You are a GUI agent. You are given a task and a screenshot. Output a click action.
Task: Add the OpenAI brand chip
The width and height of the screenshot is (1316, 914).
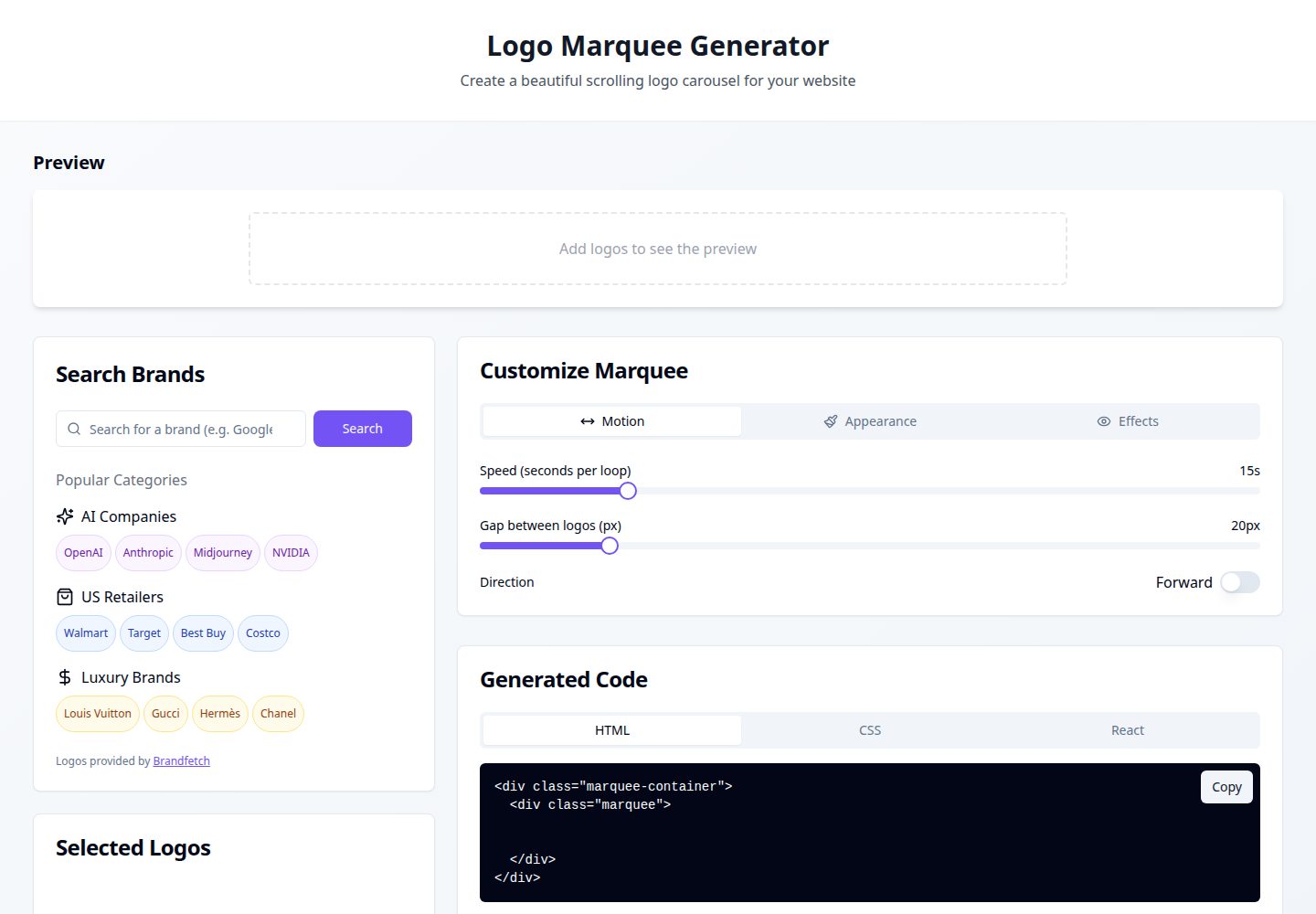coord(83,553)
